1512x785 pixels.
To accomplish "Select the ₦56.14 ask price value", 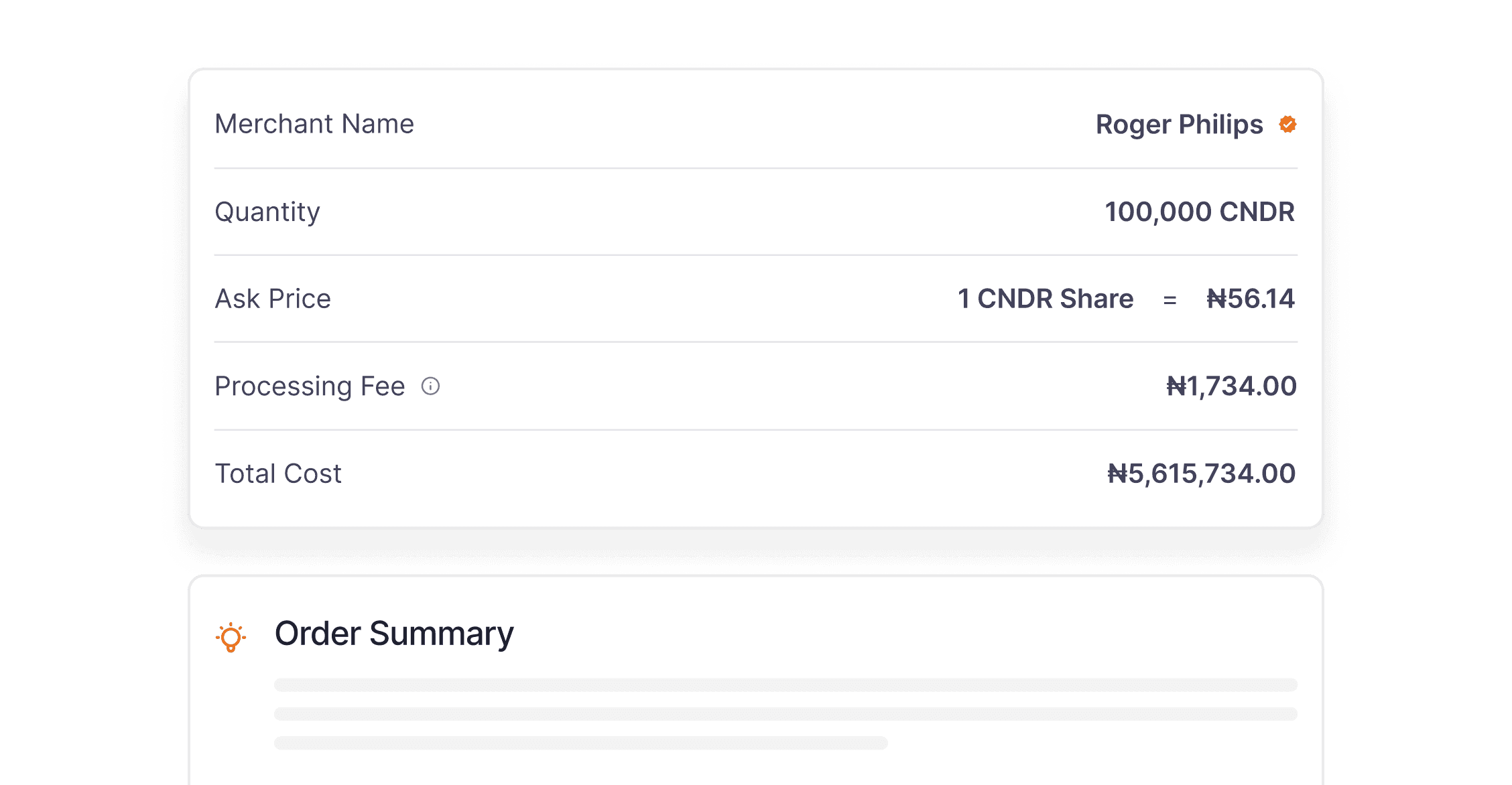I will [1251, 299].
